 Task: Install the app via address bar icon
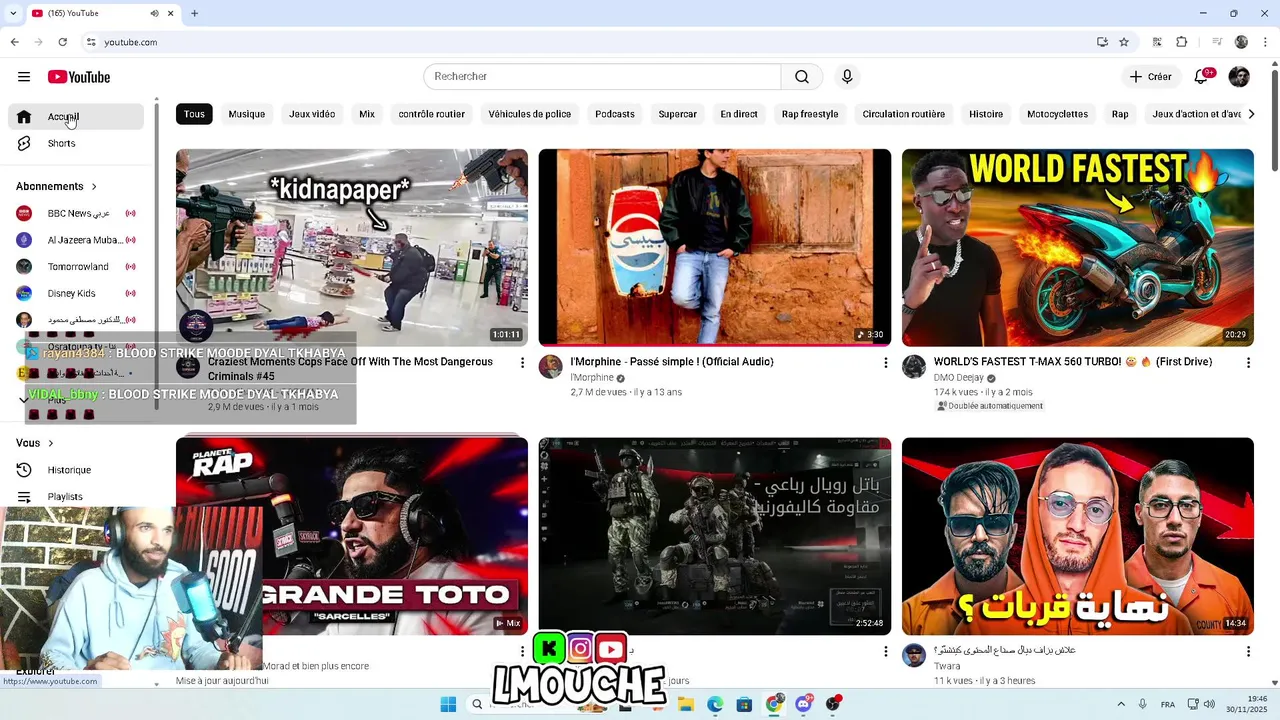1102,42
